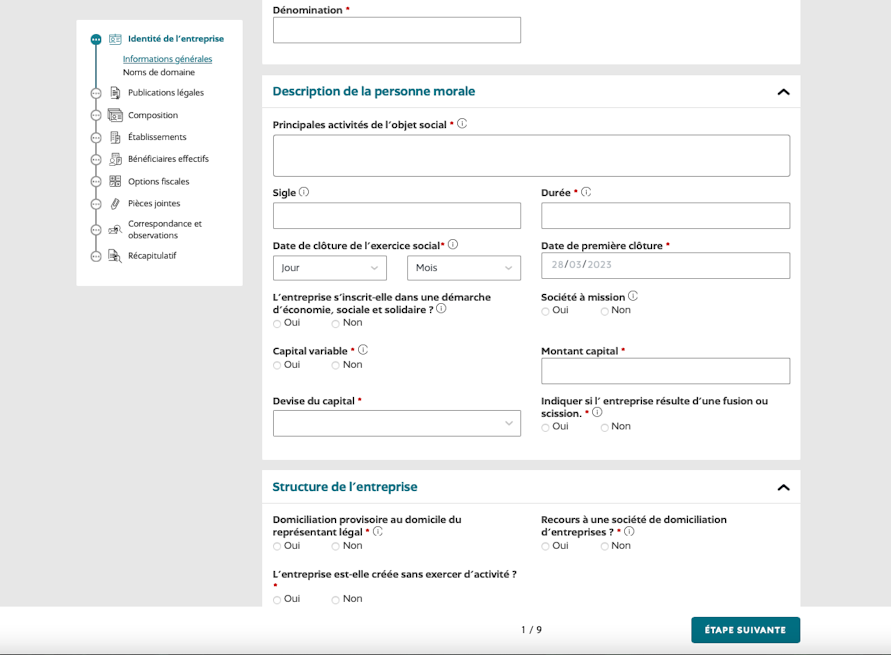Screen dimensions: 891x655
Task: Click info icon for fusion ou scission
Action: coord(597,412)
